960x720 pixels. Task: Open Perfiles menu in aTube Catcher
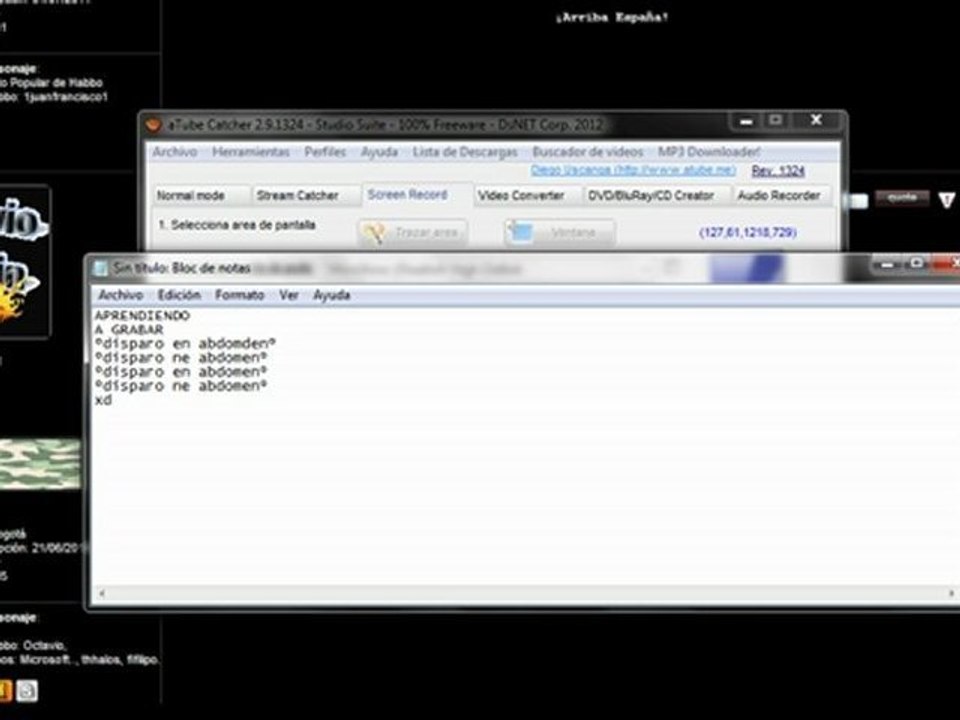pyautogui.click(x=325, y=152)
